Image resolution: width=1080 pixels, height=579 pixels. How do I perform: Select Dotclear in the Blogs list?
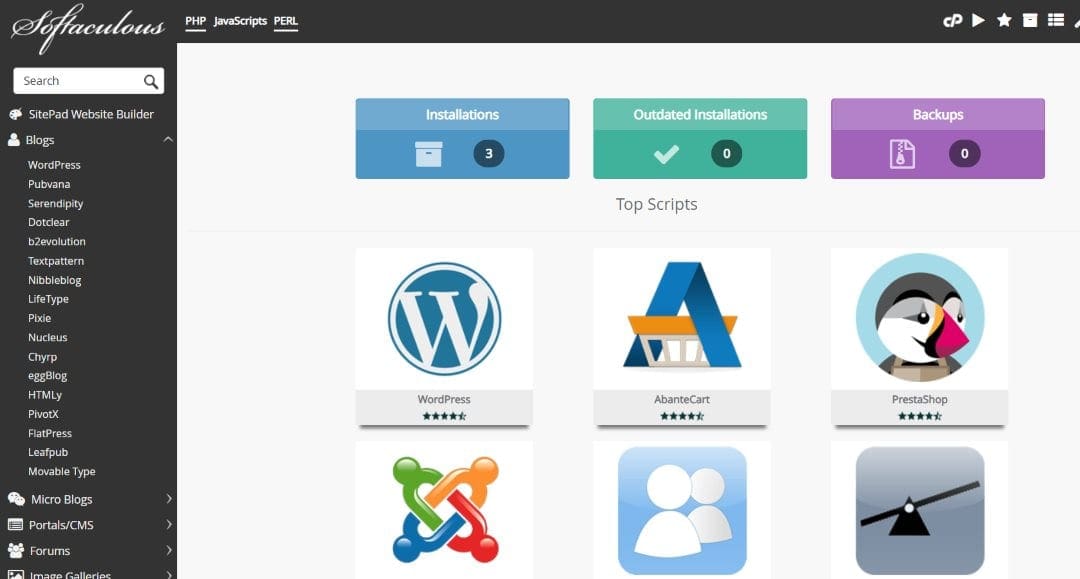(x=48, y=222)
